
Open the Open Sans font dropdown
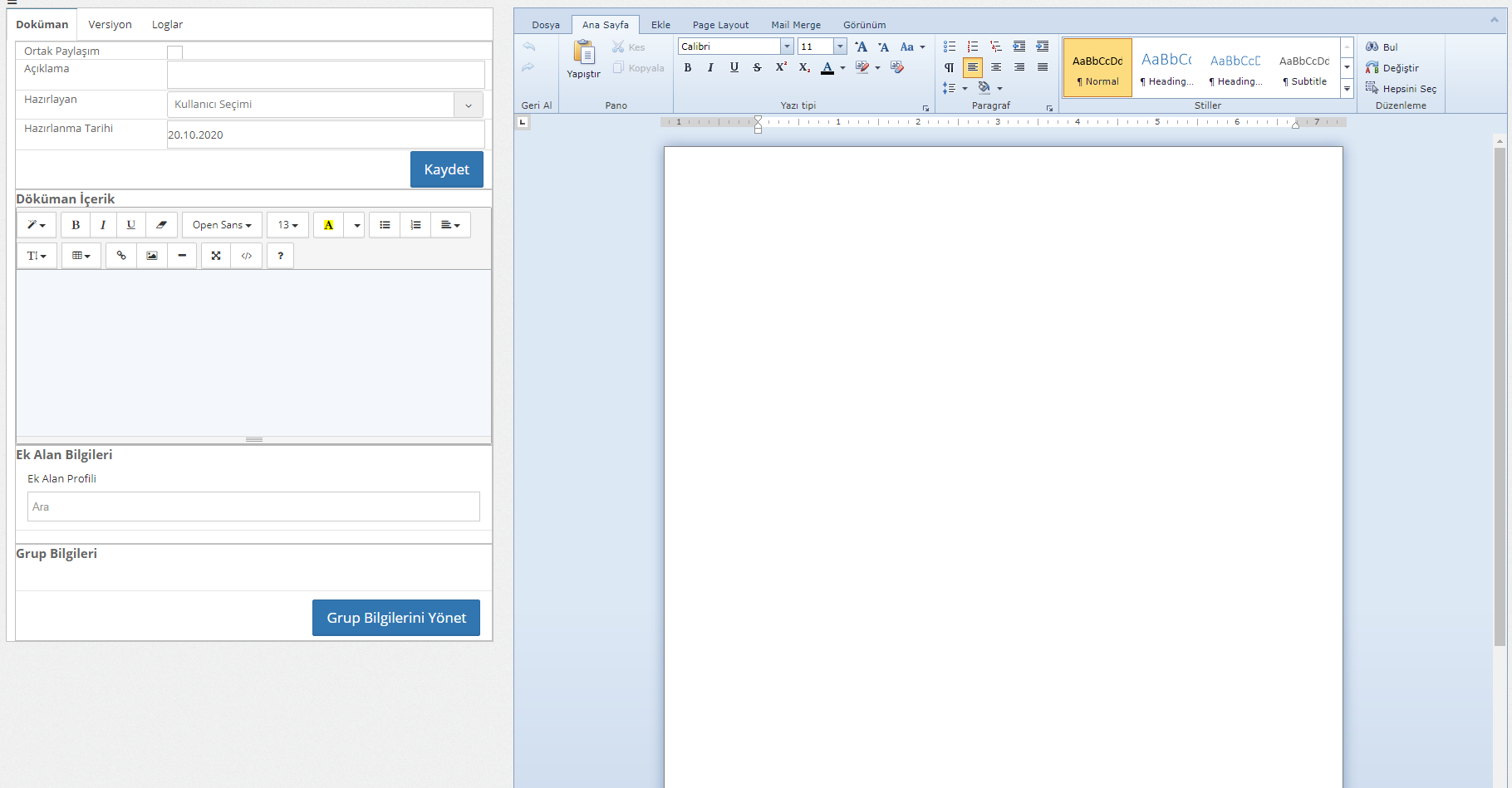pyautogui.click(x=221, y=224)
